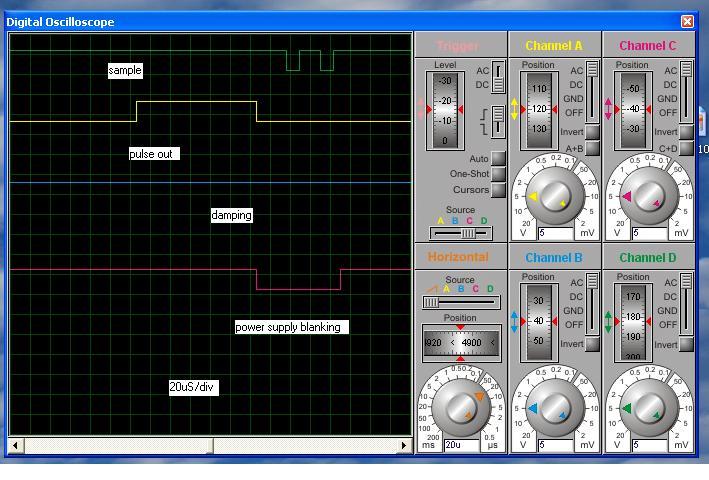Enable Channel A A+B sum button
Viewport: 709px width, 480px height.
point(592,148)
